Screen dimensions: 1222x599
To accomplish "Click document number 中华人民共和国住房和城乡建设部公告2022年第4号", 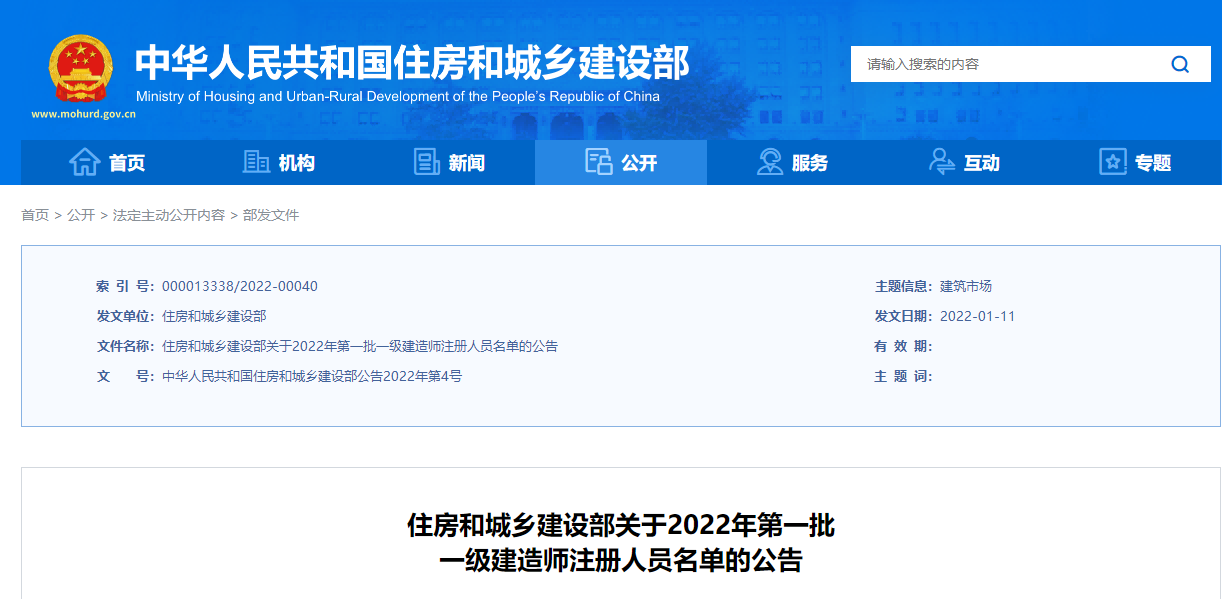I will [x=312, y=376].
